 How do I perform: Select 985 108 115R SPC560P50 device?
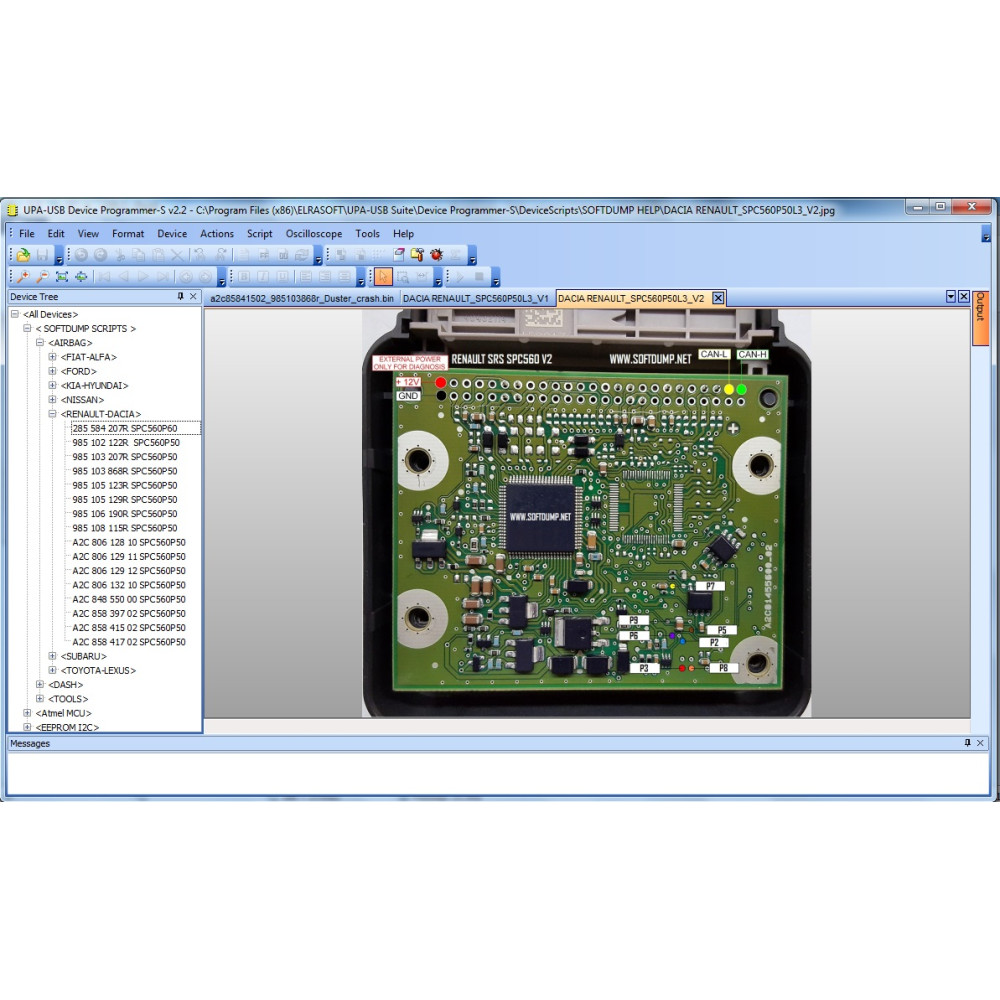[125, 528]
